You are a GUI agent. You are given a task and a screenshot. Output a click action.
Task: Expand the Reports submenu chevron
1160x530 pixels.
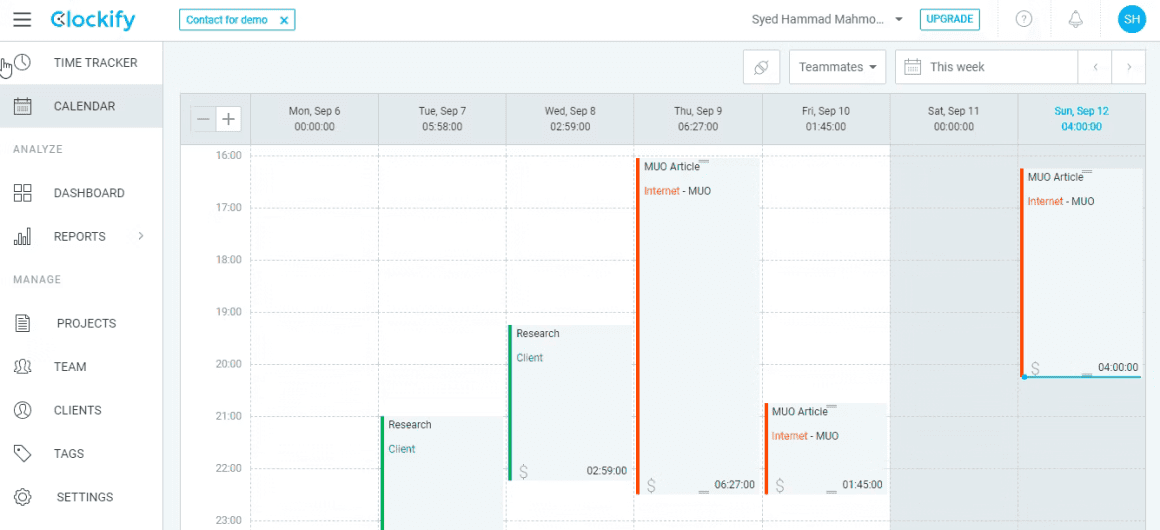(x=141, y=236)
